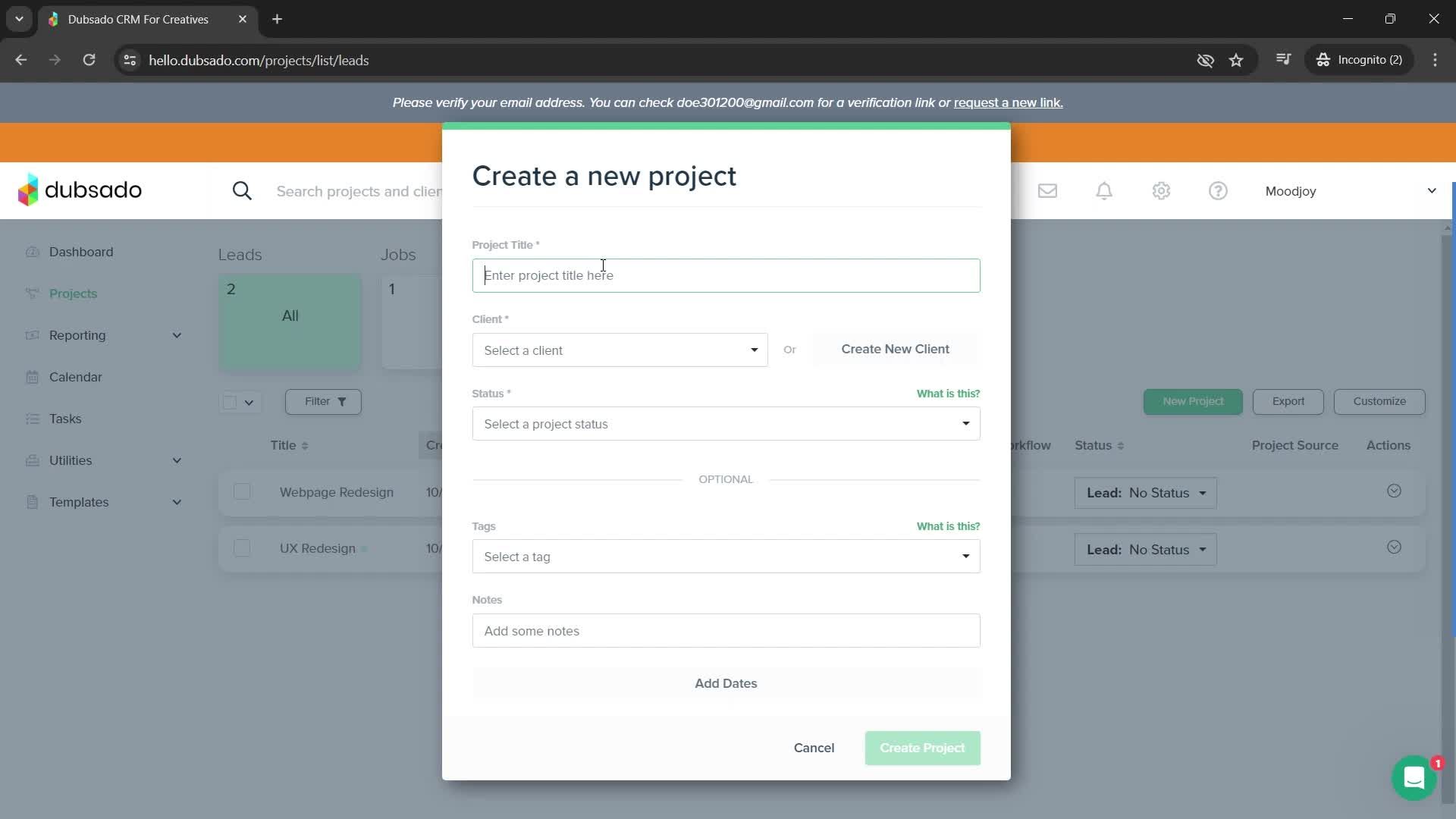1456x819 pixels.
Task: Click the Reporting sidebar icon
Action: coord(32,335)
